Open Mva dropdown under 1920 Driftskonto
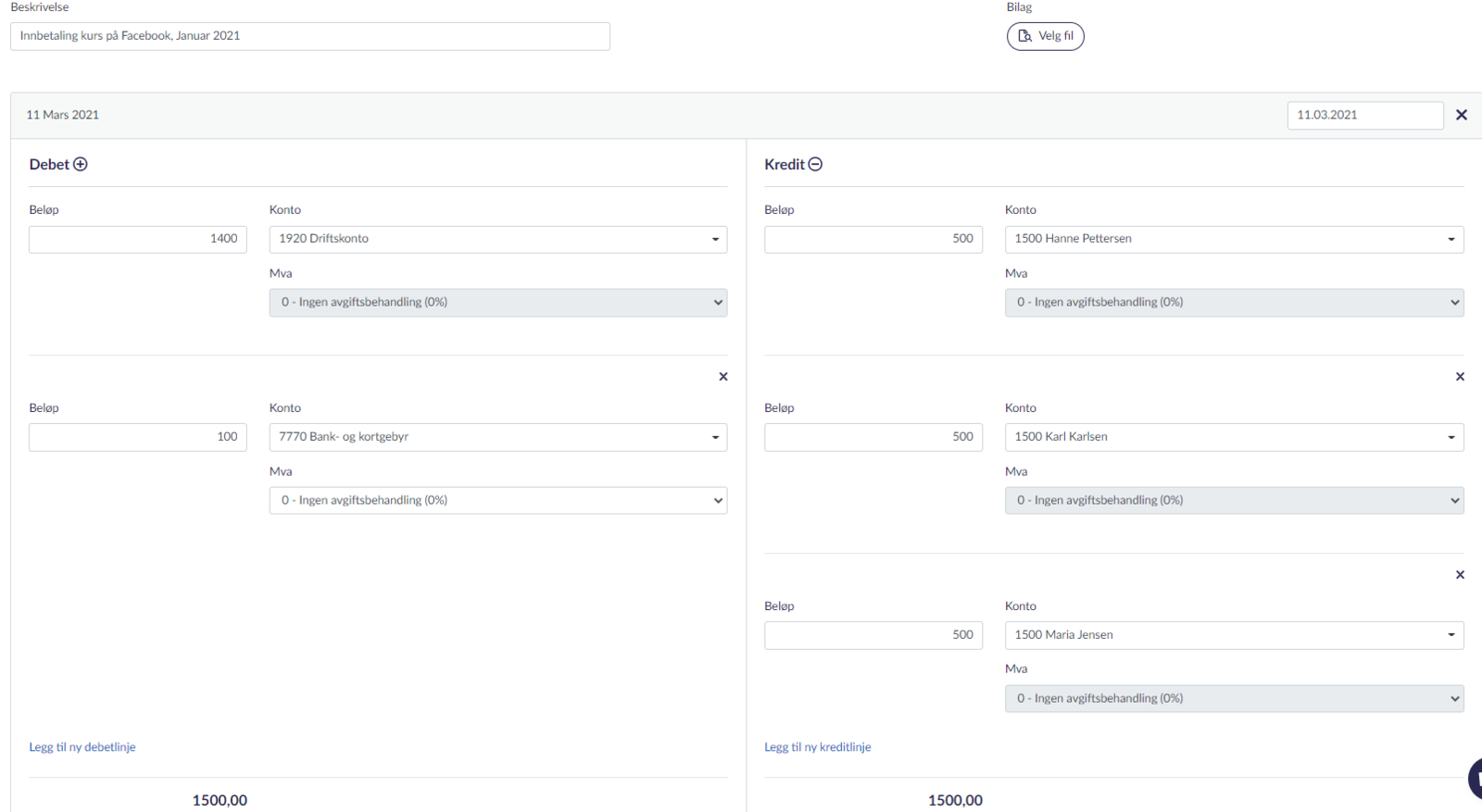This screenshot has height=812, width=1482. (x=497, y=303)
